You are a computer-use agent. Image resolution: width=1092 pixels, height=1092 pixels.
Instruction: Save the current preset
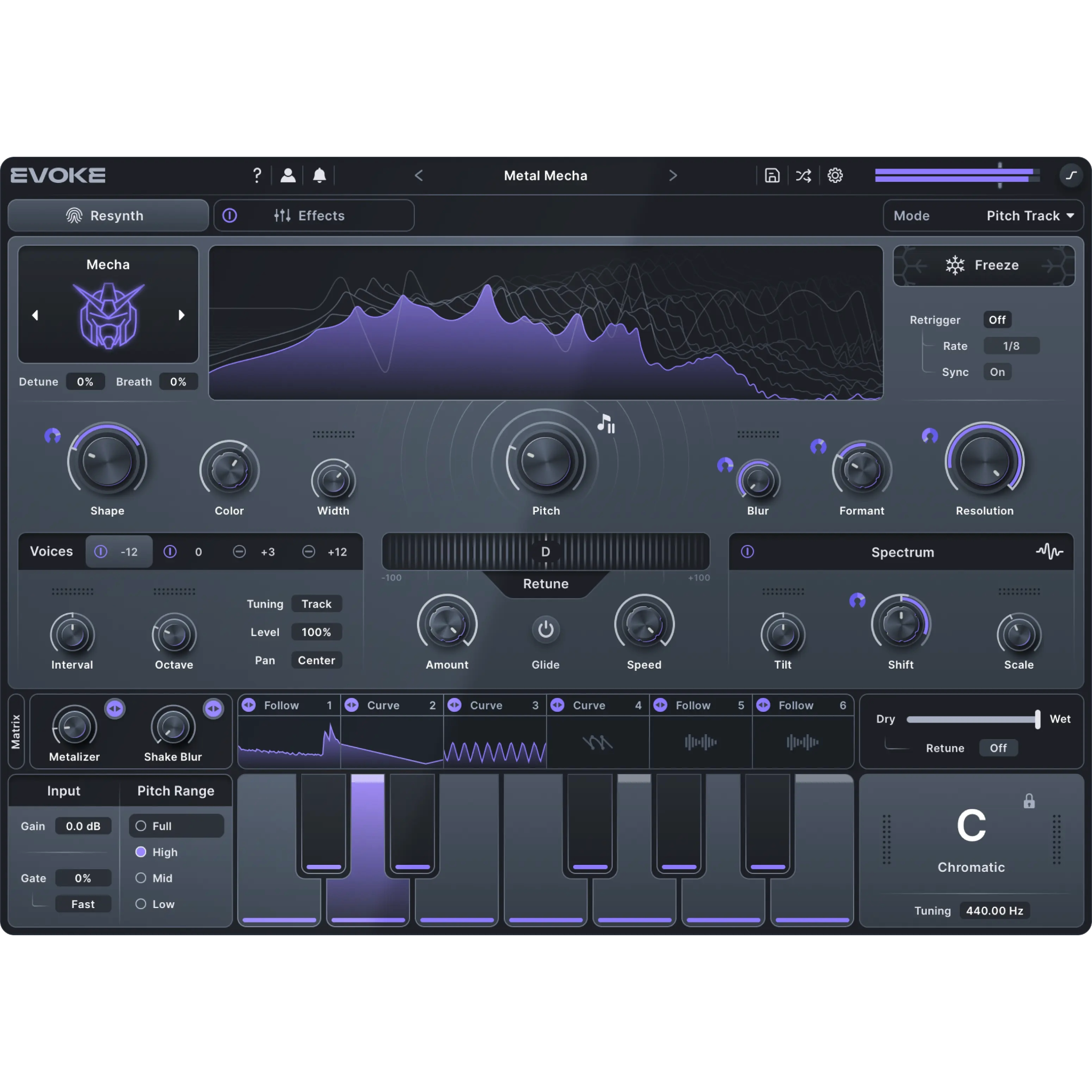pyautogui.click(x=772, y=175)
